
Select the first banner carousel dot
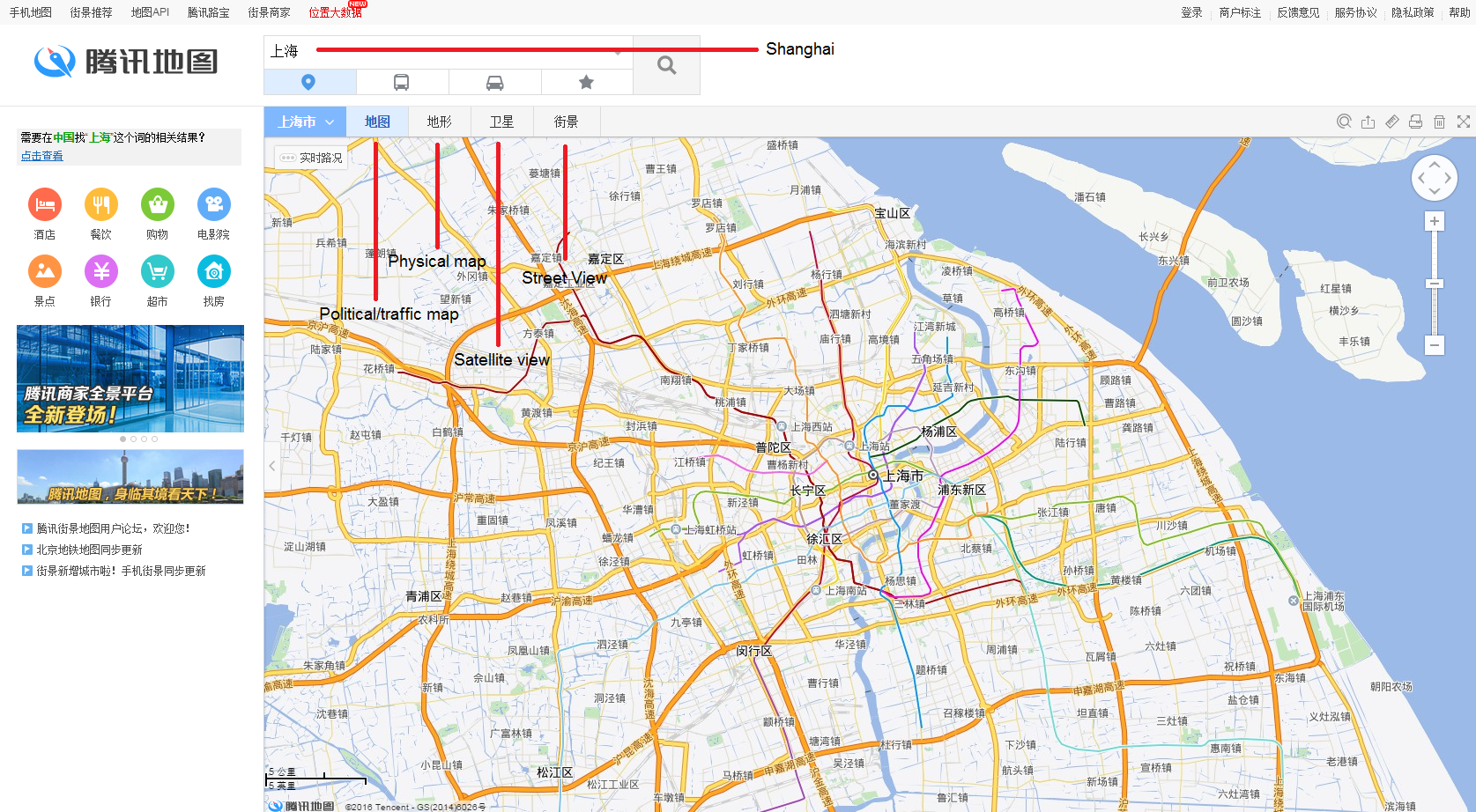click(122, 439)
